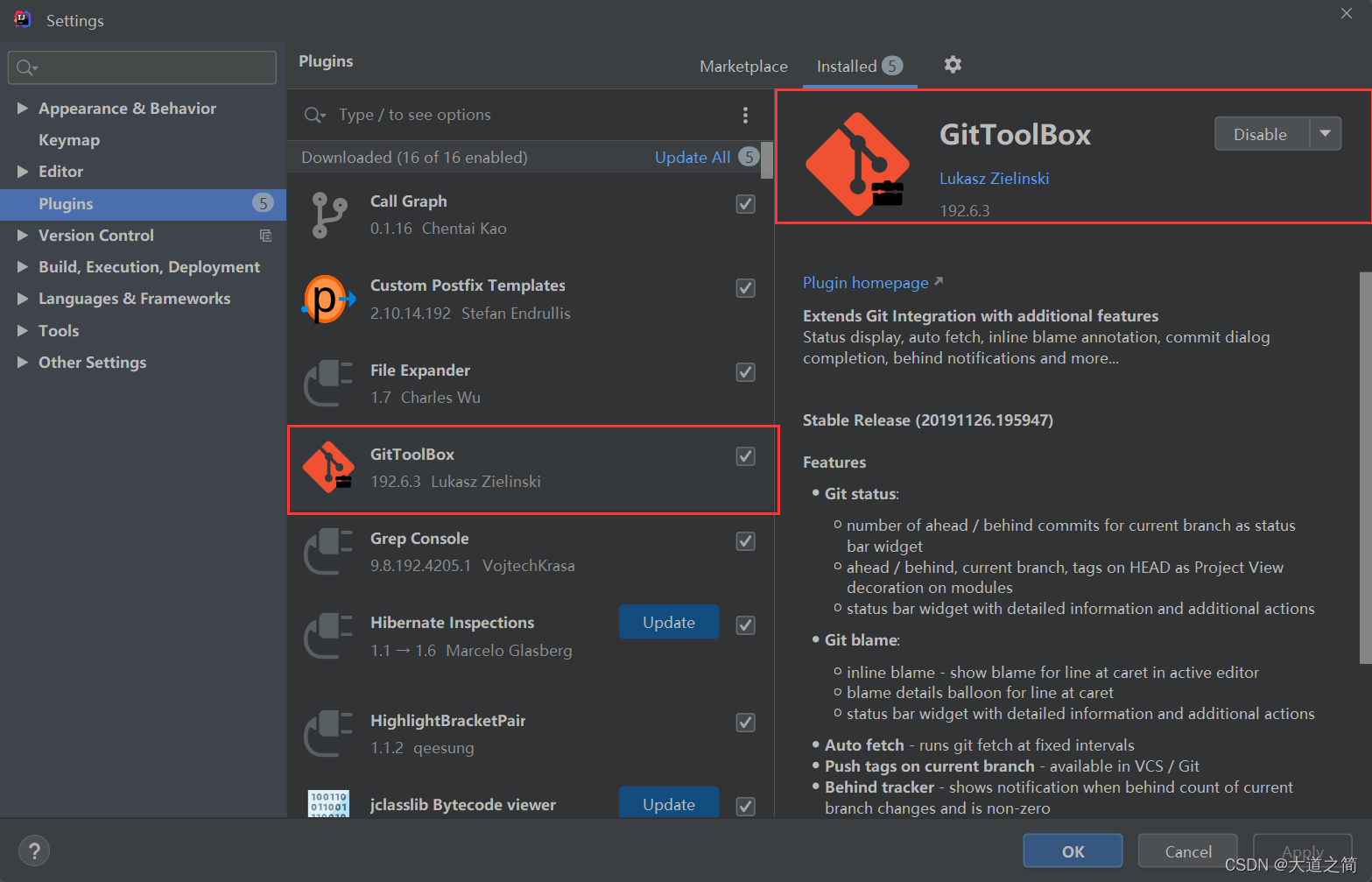Expand the Languages & Frameworks arrow
The image size is (1372, 882).
23,299
